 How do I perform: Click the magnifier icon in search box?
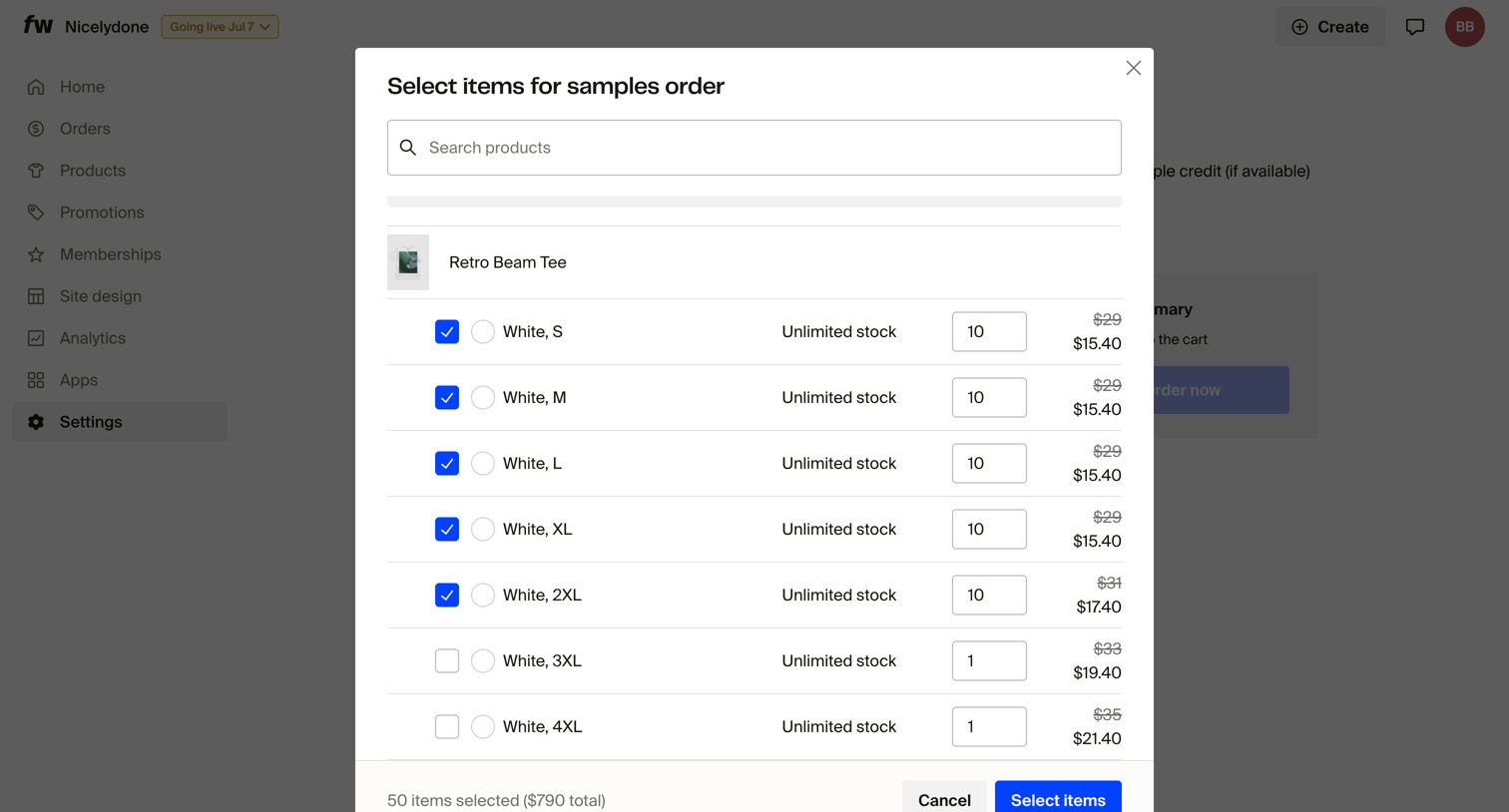pos(408,148)
